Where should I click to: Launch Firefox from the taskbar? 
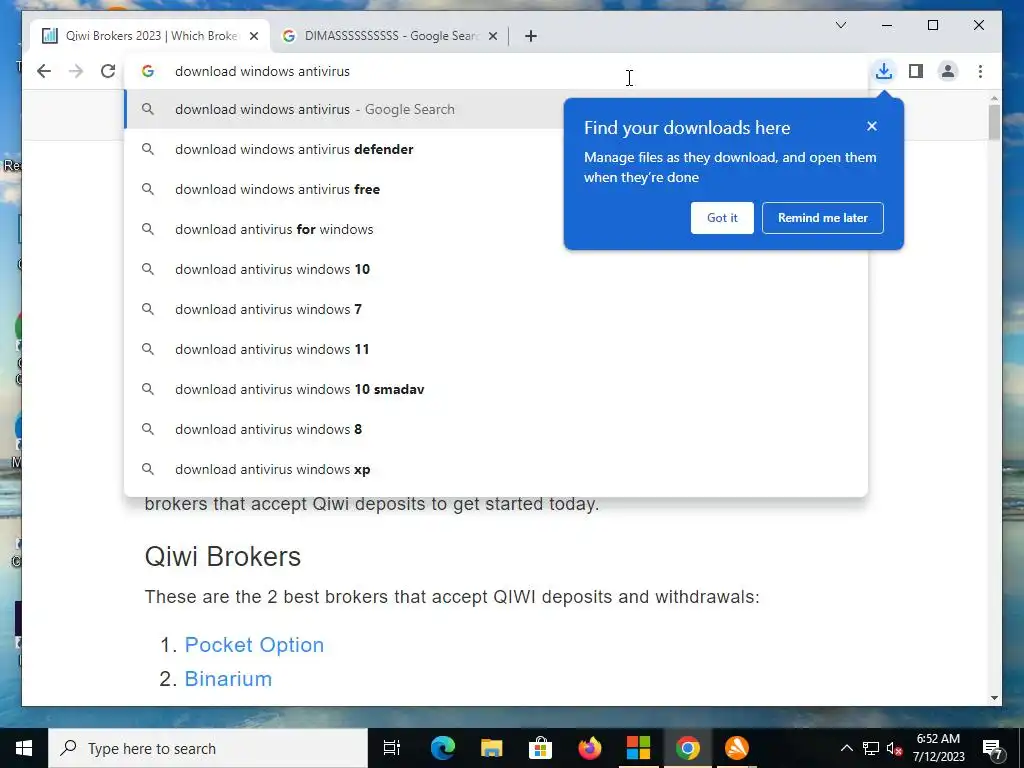(590, 748)
